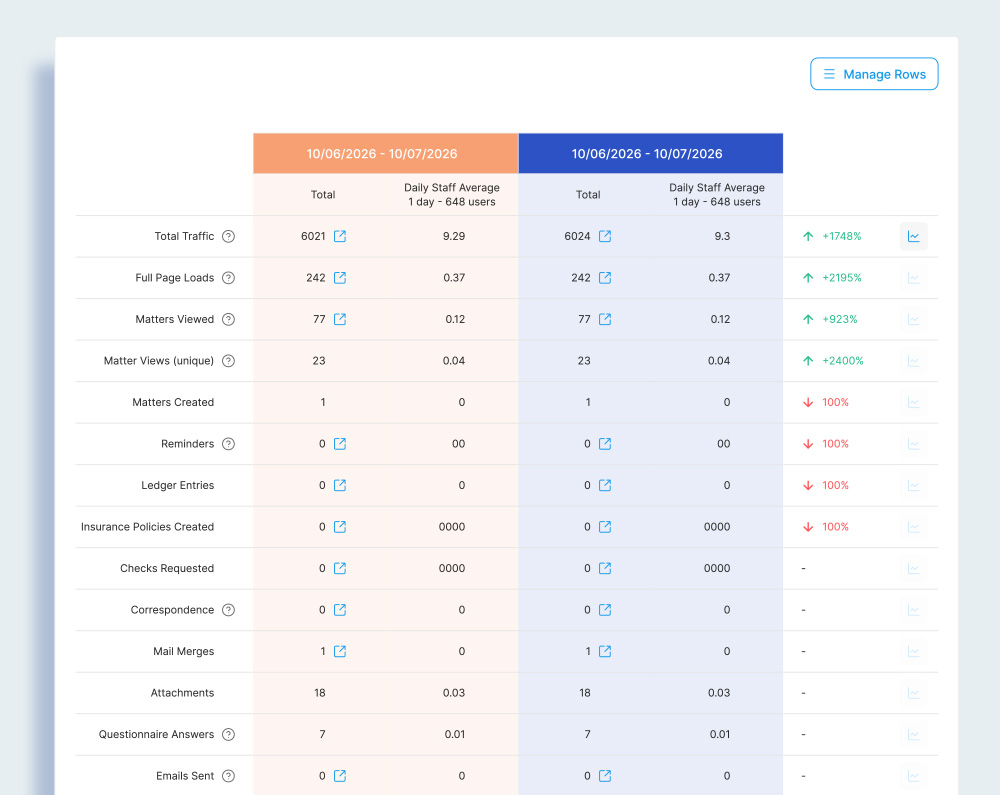
Task: Click help icon beside Reminders
Action: tap(228, 444)
